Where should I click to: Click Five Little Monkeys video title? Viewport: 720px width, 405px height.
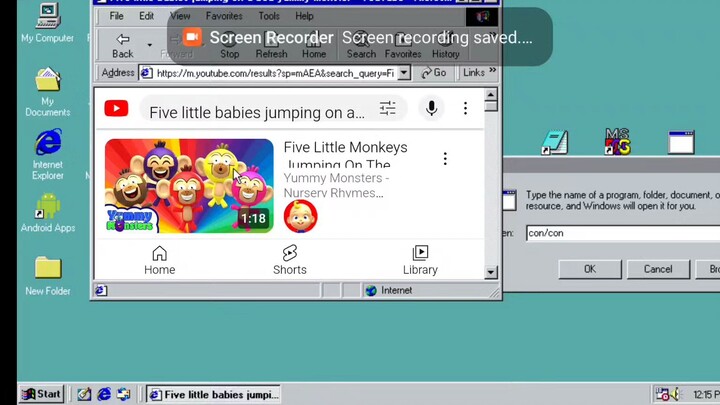(x=345, y=155)
